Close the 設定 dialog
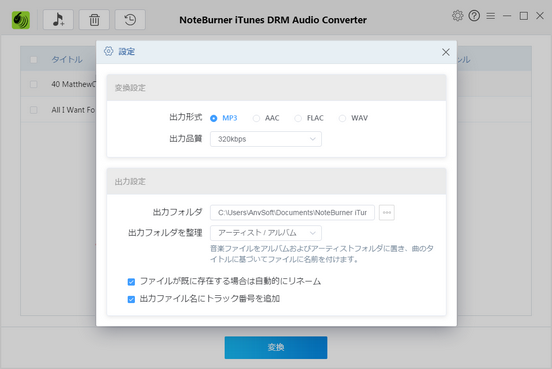Screen dimensions: 552x369 coord(446,52)
